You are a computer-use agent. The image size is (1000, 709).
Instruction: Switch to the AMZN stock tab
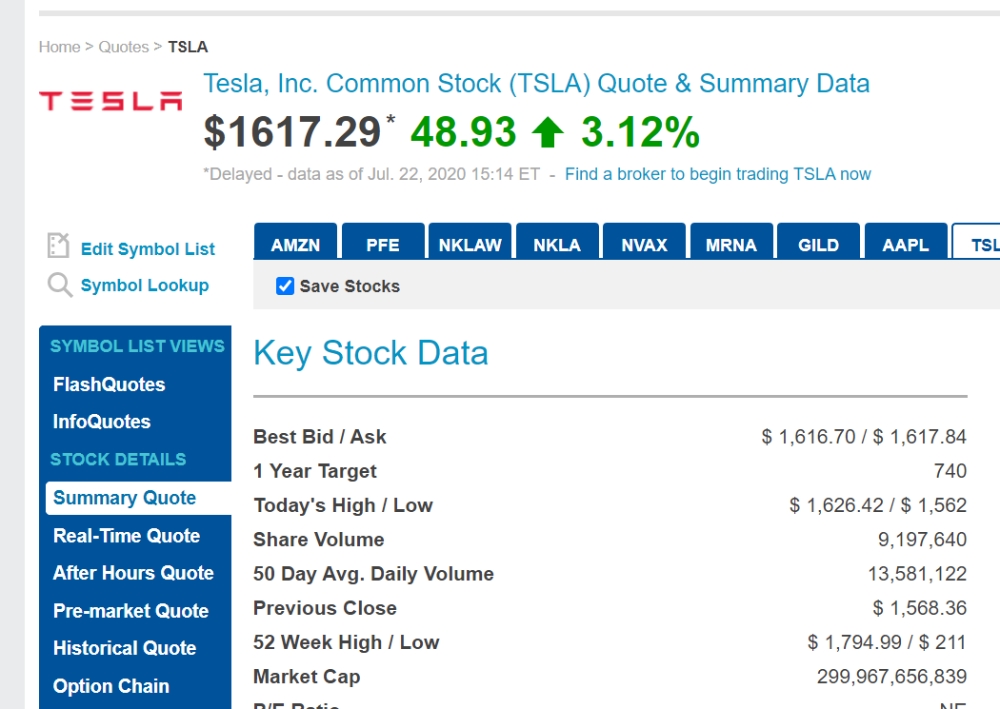[x=296, y=245]
